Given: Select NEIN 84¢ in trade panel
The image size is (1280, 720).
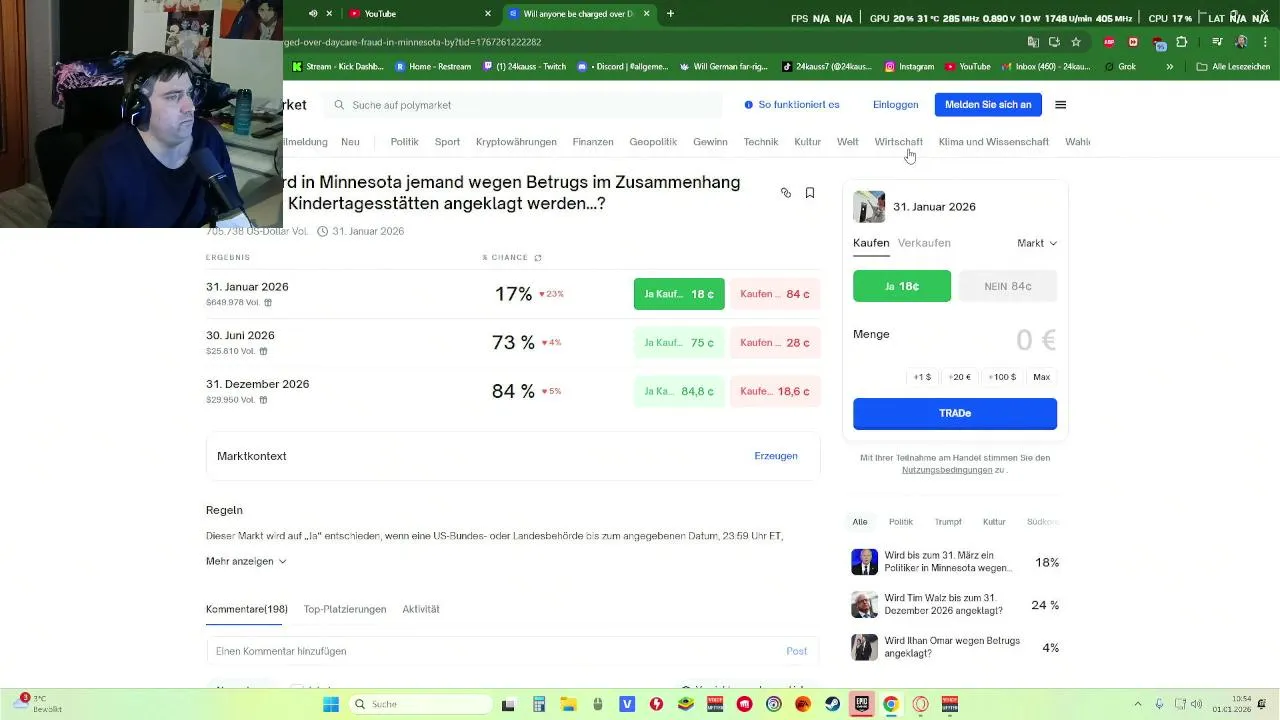Looking at the screenshot, I should coord(1008,286).
